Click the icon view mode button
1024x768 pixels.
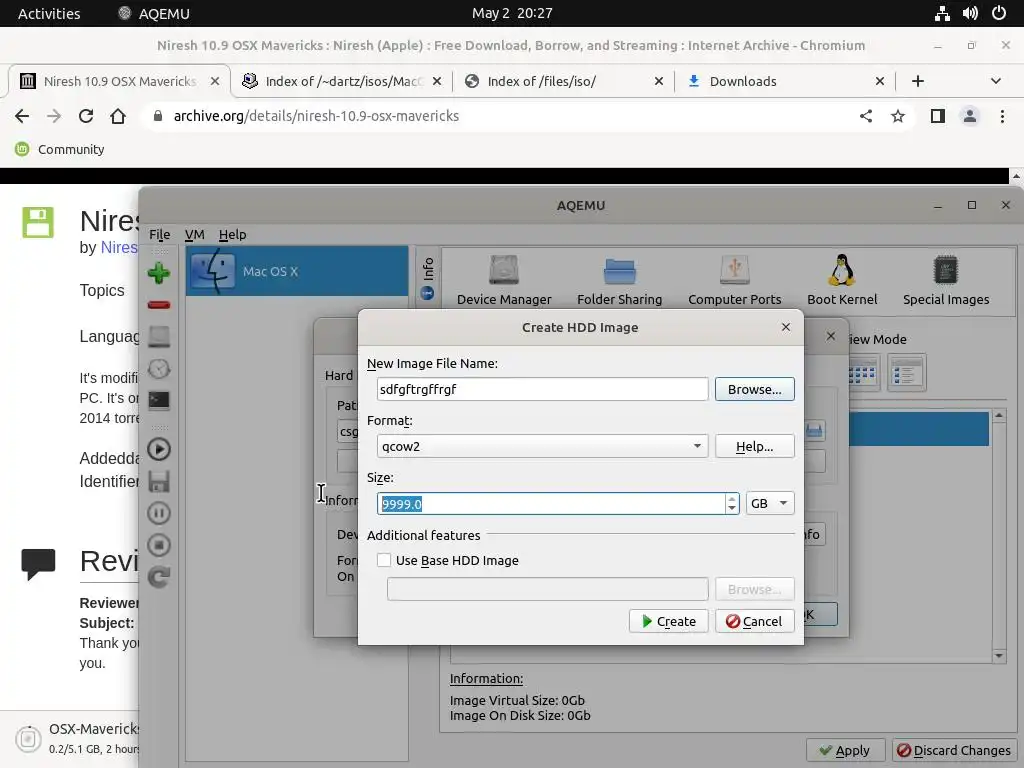[863, 373]
